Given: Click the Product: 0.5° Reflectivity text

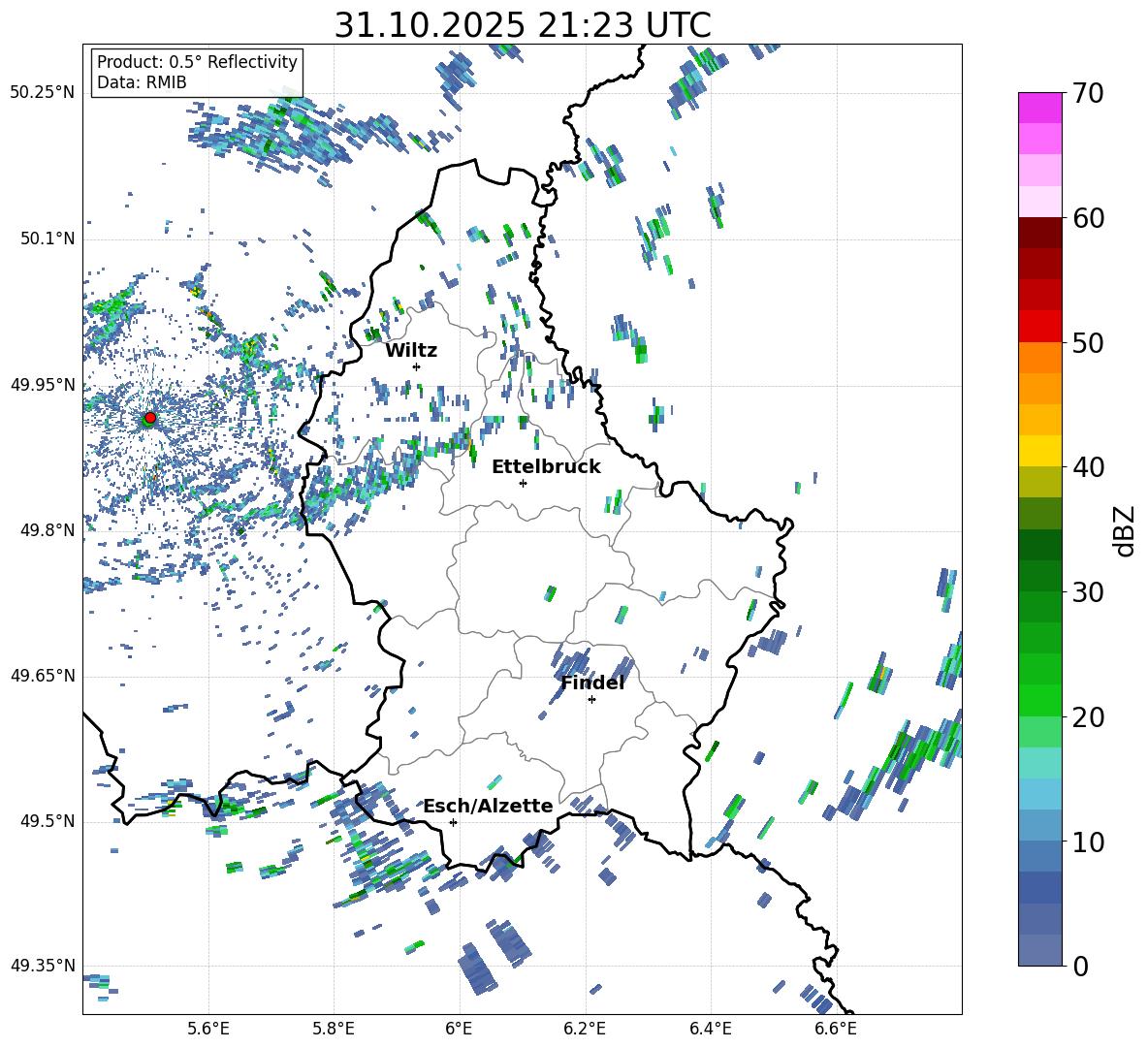Looking at the screenshot, I should [x=197, y=62].
